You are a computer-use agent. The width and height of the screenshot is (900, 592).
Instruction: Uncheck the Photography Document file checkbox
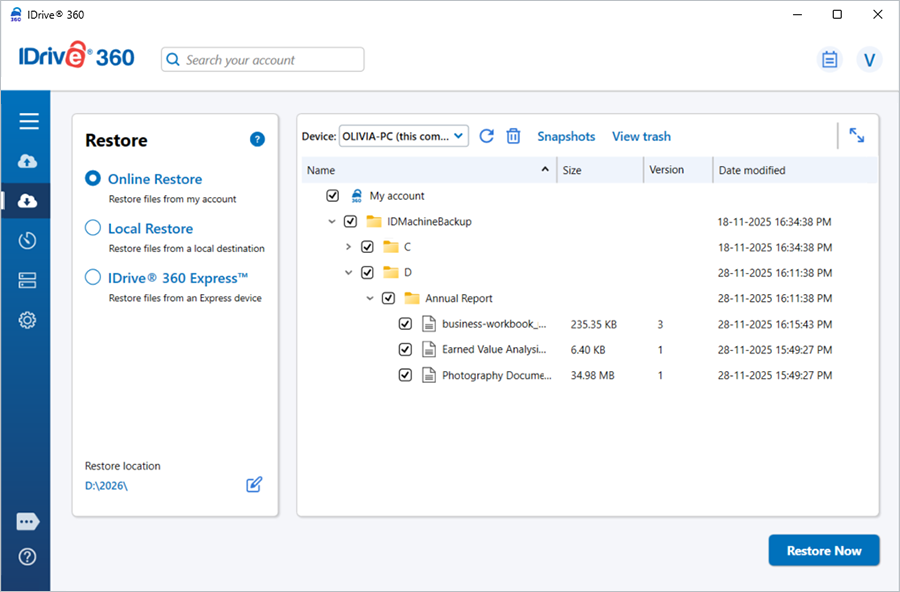[x=405, y=375]
